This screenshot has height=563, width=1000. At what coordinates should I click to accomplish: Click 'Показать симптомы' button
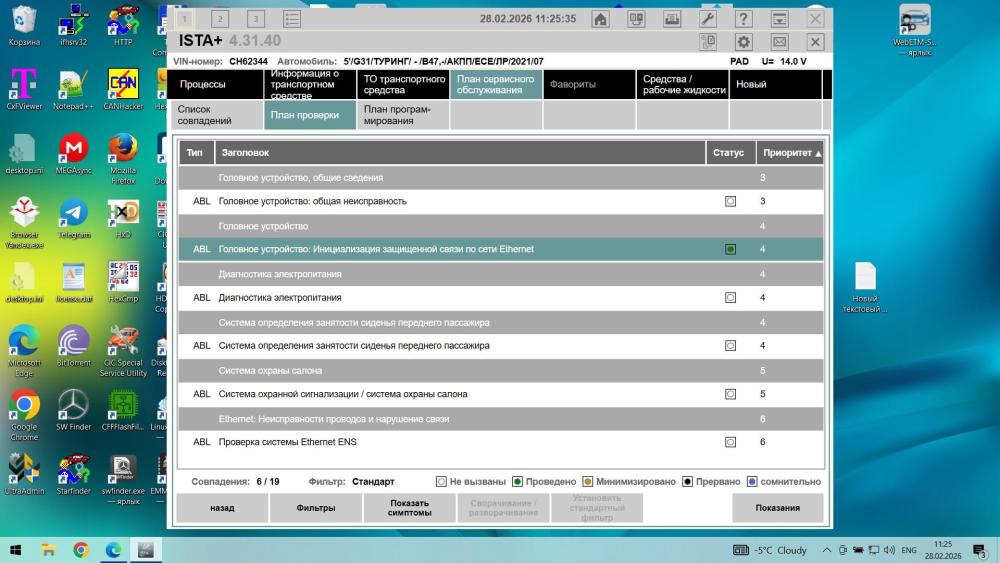pos(409,508)
